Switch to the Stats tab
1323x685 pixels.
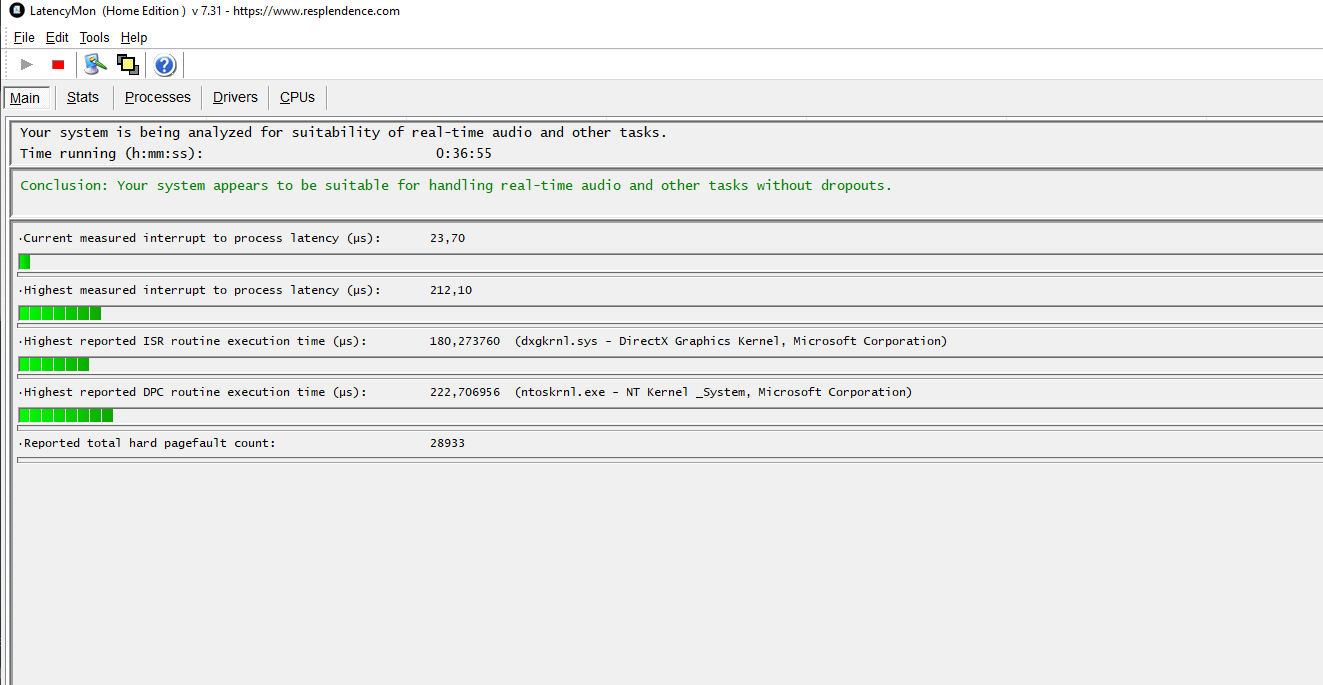tap(83, 97)
